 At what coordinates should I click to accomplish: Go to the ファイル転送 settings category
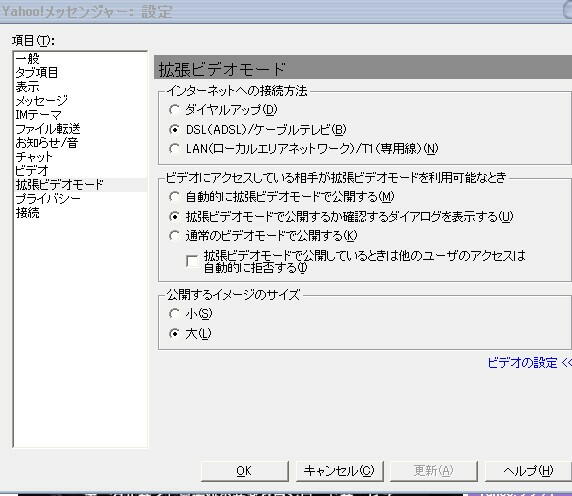pos(48,129)
